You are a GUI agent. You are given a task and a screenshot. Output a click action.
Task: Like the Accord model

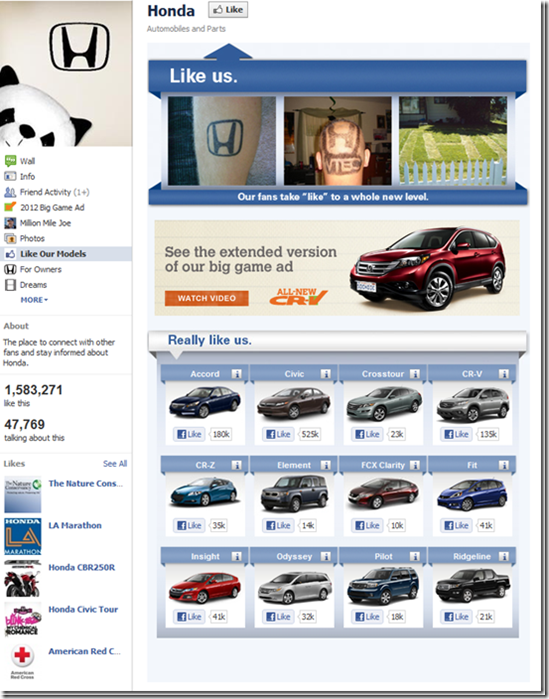(x=189, y=434)
